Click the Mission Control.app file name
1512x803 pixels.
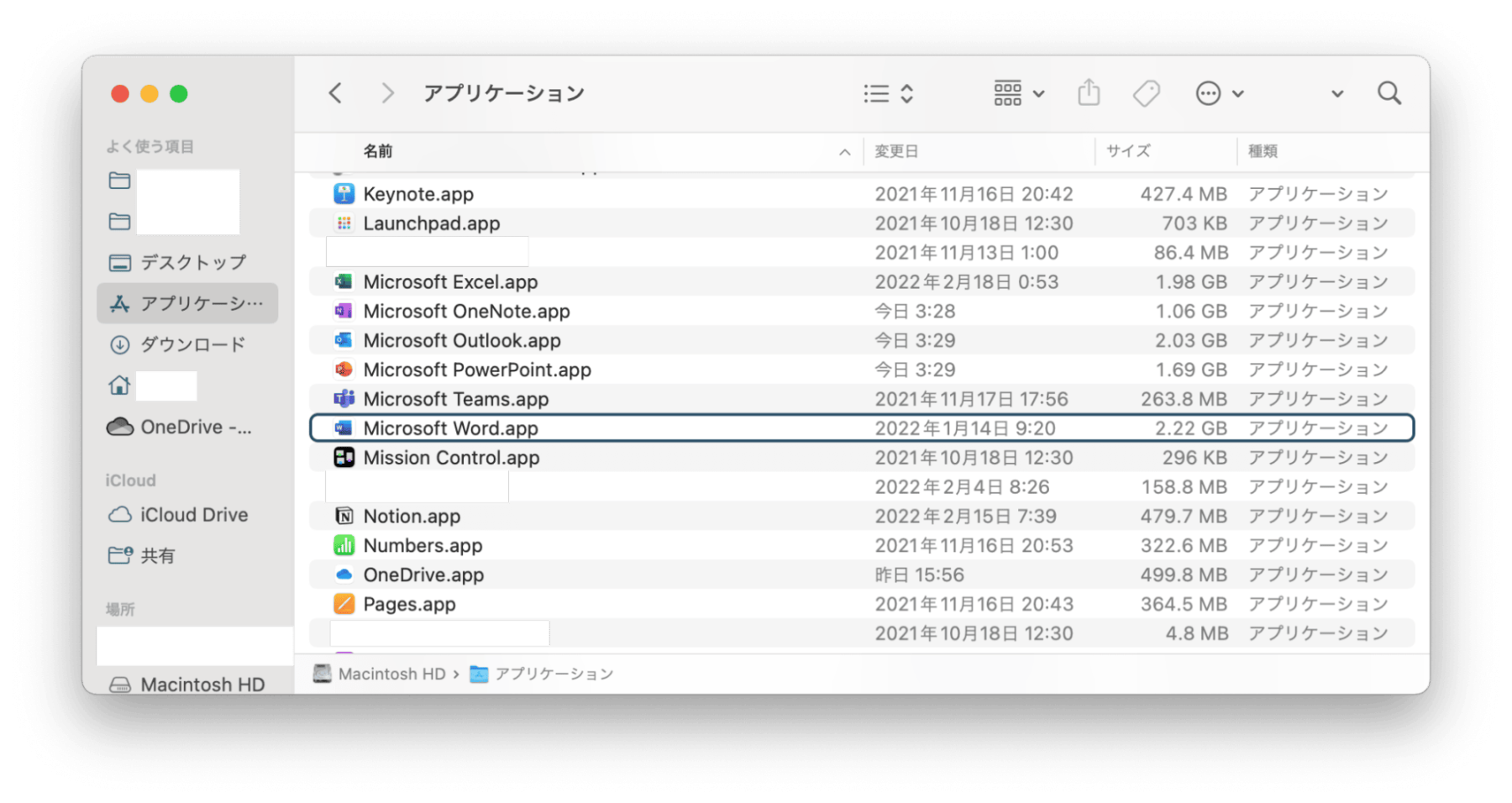tap(452, 458)
